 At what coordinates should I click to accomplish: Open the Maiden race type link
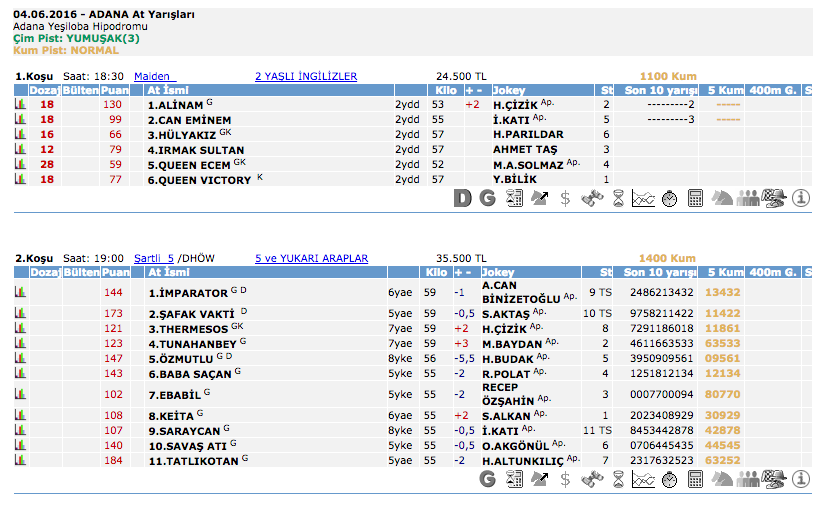[x=154, y=76]
